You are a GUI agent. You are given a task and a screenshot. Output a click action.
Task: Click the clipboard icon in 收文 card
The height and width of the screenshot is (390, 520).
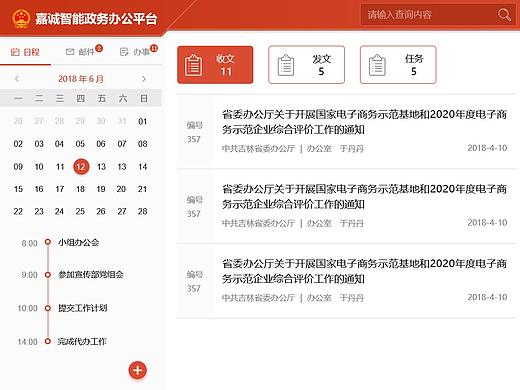point(193,65)
